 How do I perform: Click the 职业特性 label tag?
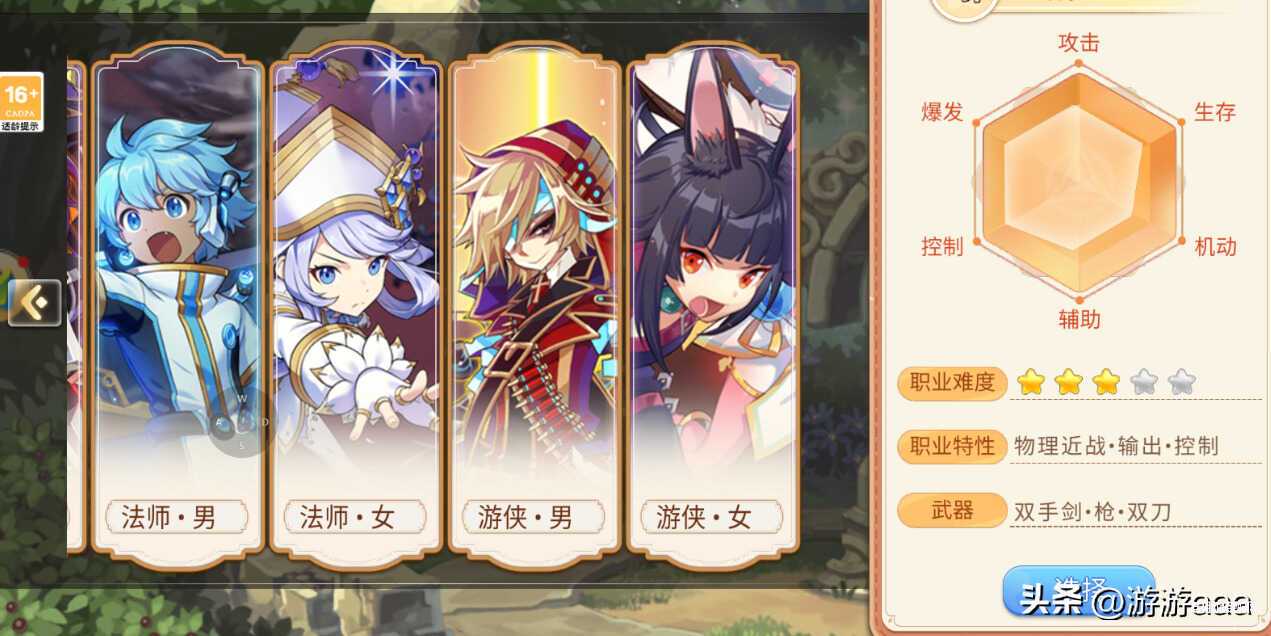coord(952,446)
